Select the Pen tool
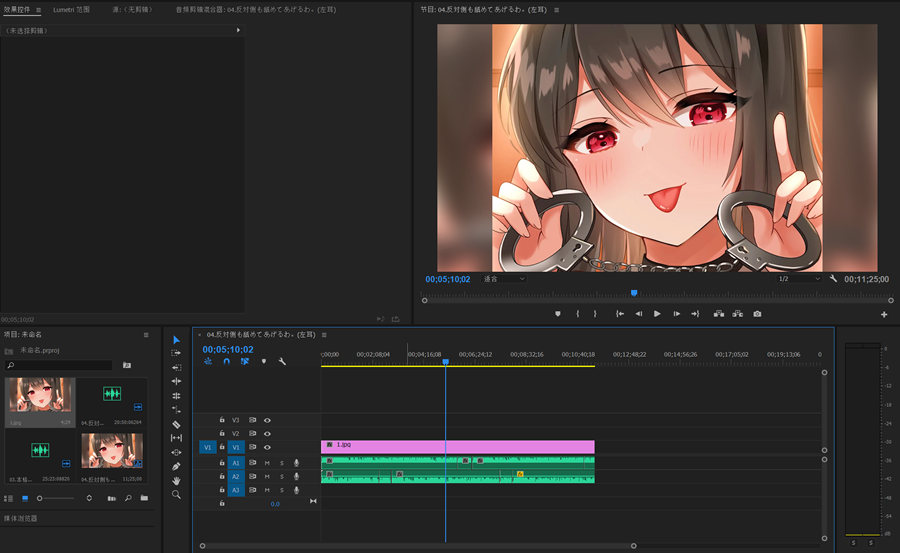Viewport: 900px width, 553px height. [x=176, y=466]
